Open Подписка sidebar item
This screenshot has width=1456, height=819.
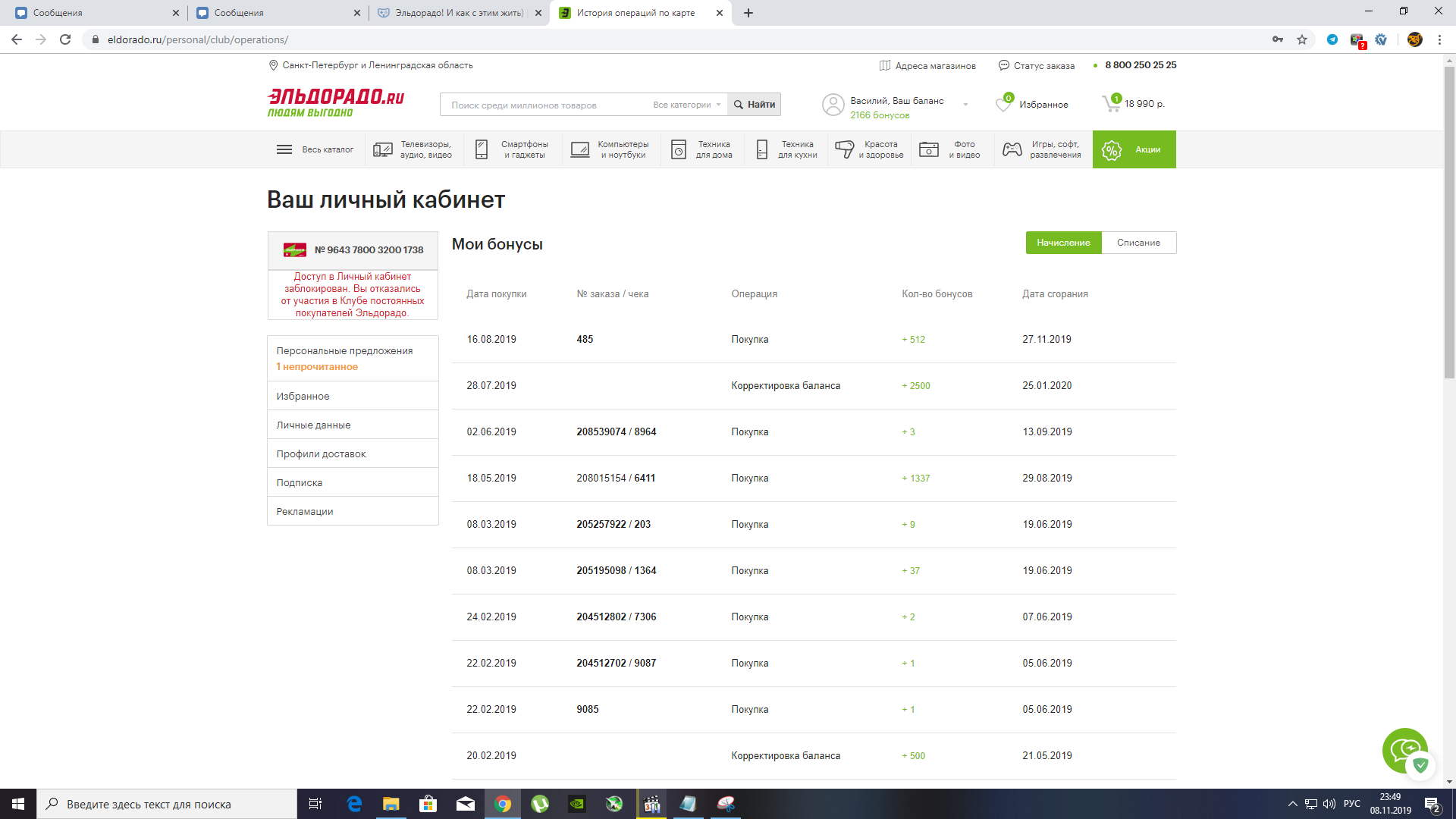tap(353, 482)
